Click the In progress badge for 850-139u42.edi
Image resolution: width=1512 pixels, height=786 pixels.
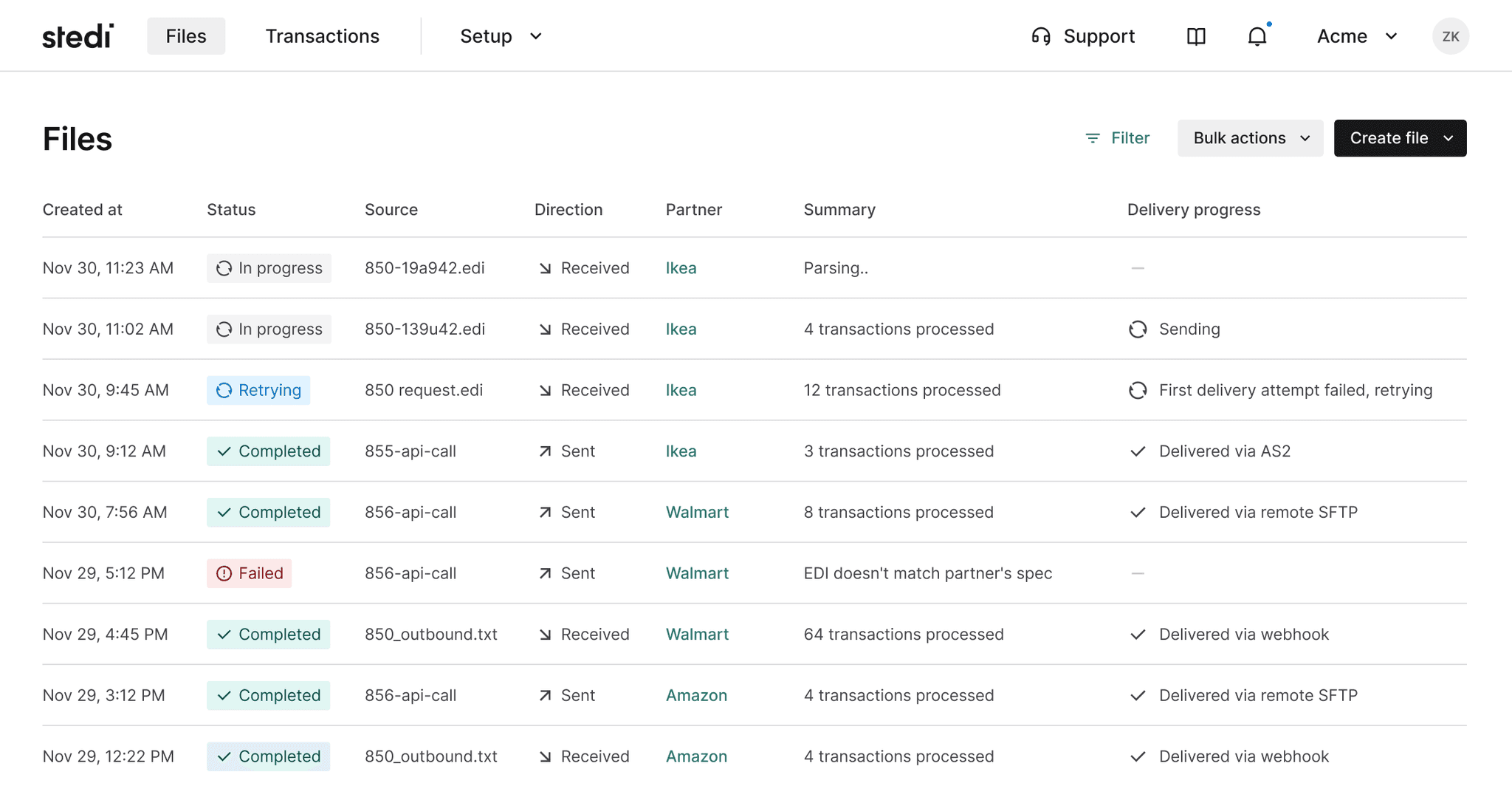coord(269,329)
